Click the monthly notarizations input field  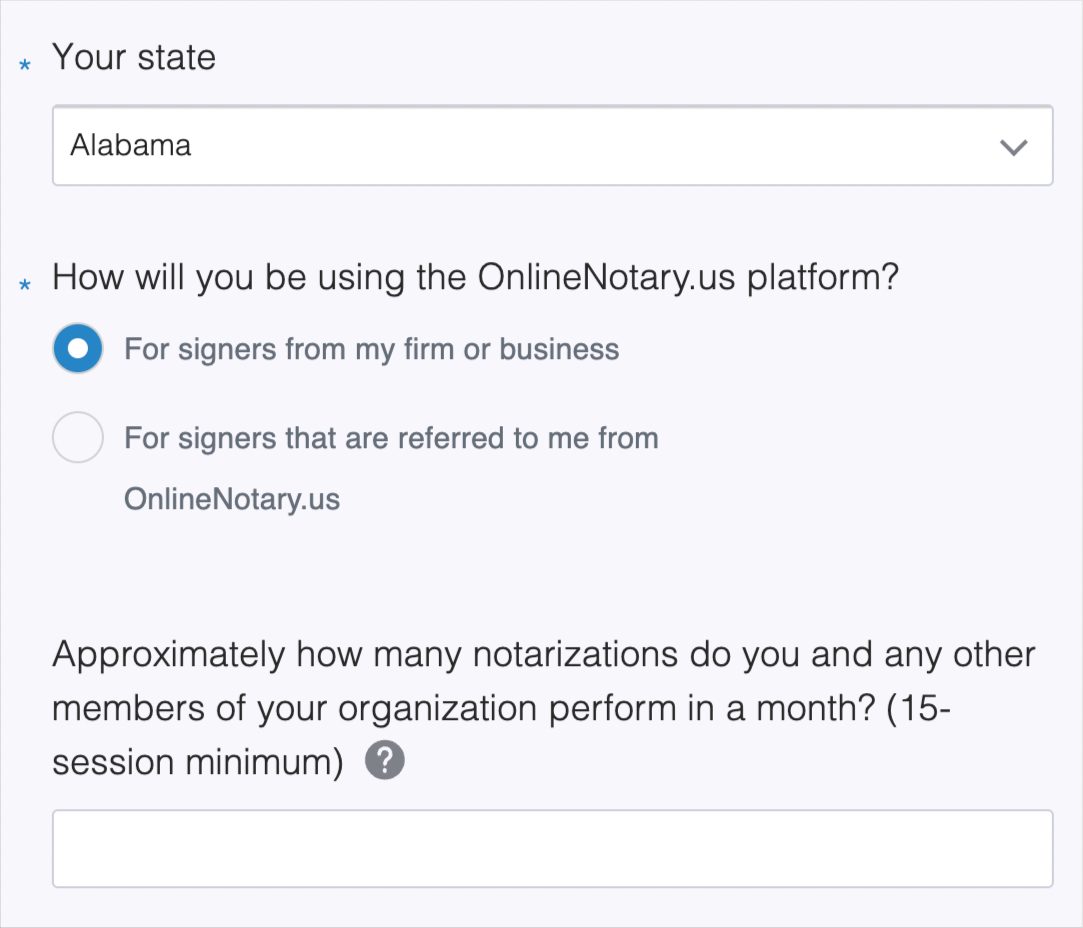pyautogui.click(x=552, y=848)
